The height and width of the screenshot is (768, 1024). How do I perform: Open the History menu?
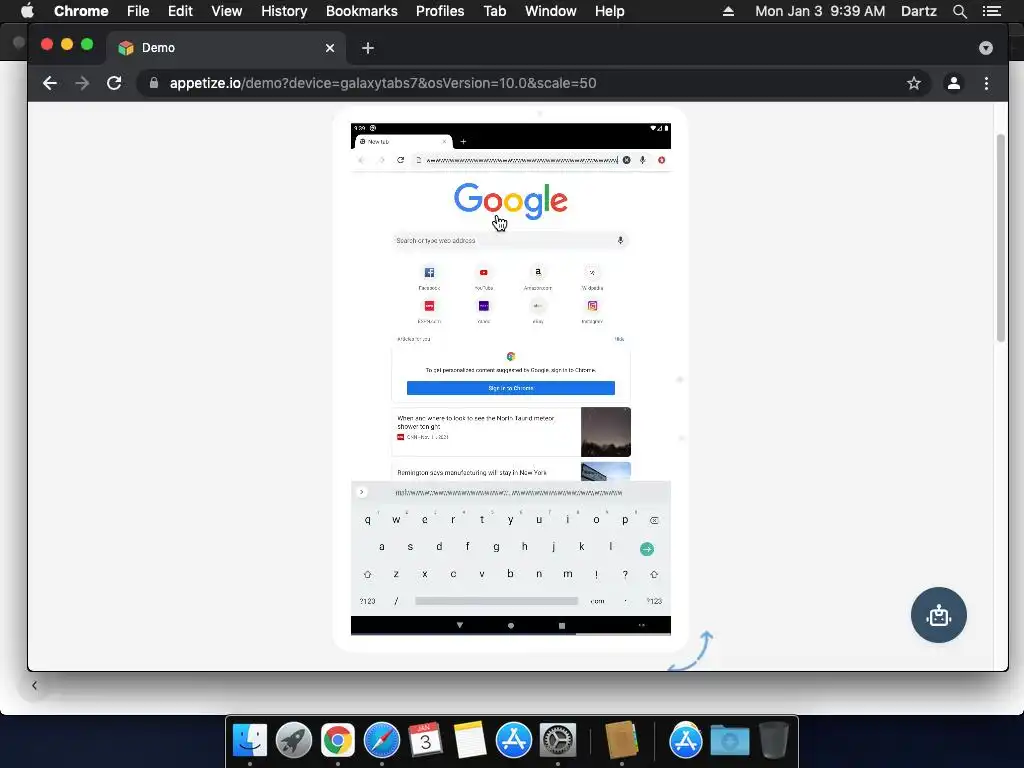284,11
